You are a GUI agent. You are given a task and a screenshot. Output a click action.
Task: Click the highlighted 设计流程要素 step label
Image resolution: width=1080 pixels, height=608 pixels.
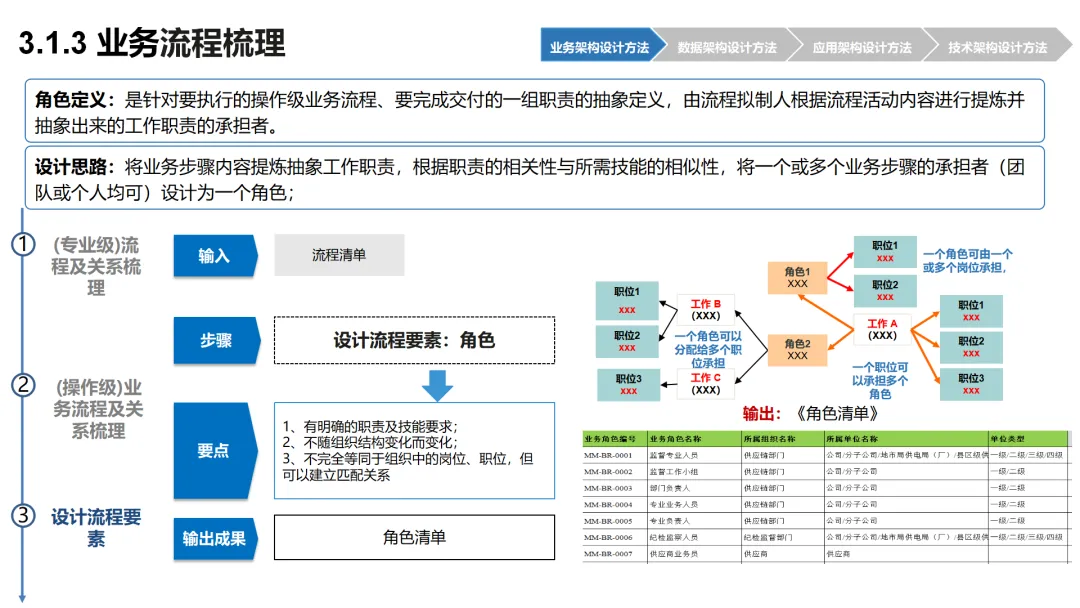tap(96, 527)
